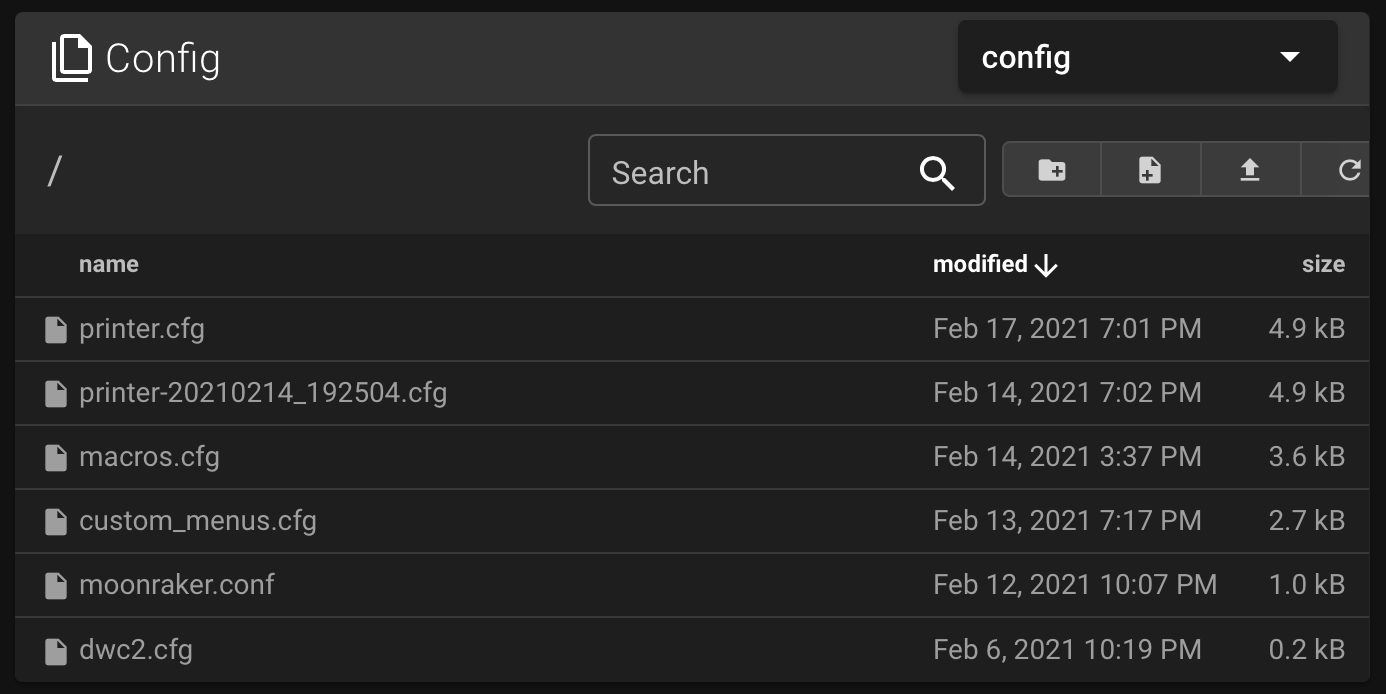Create a new file
Screen dimensions: 1386x694
(1149, 170)
